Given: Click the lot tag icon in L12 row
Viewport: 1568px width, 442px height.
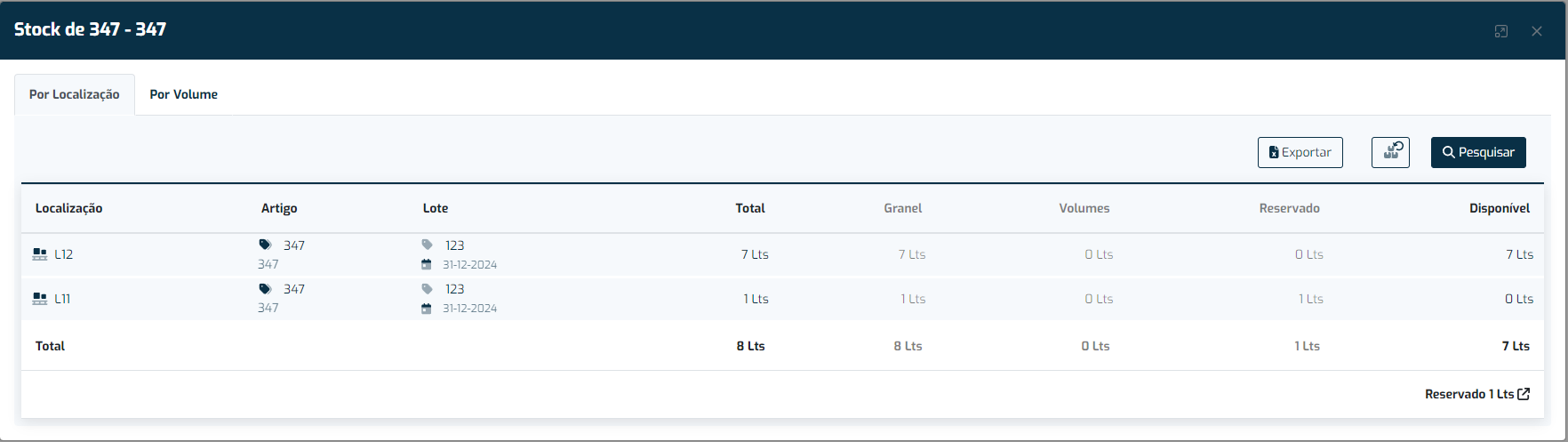Looking at the screenshot, I should (x=427, y=245).
